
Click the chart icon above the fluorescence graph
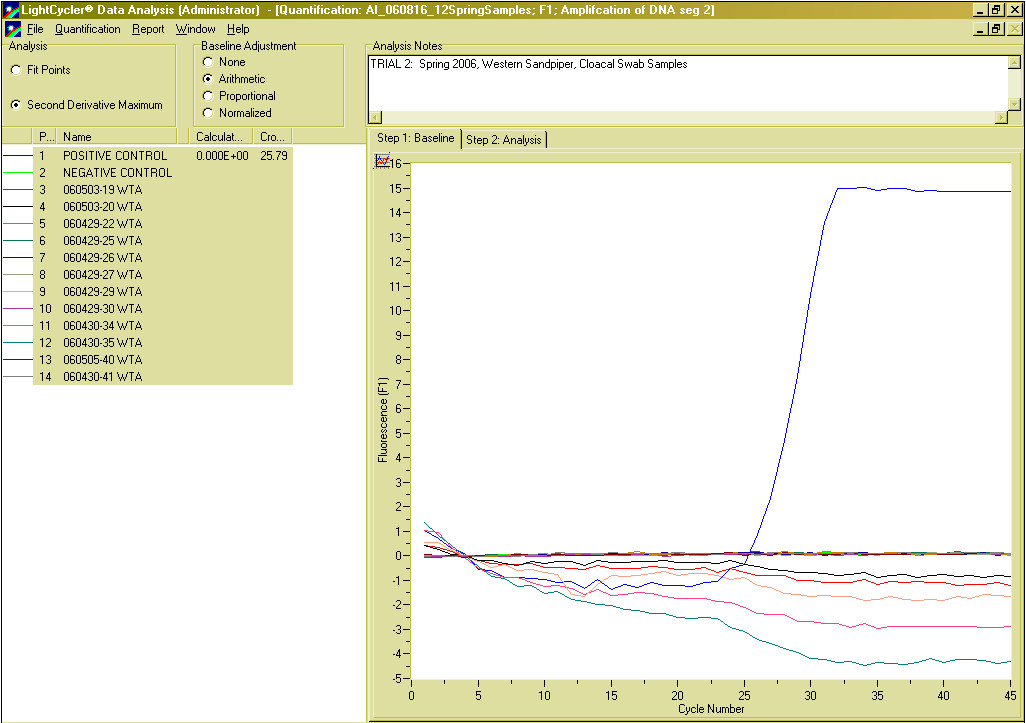point(382,161)
